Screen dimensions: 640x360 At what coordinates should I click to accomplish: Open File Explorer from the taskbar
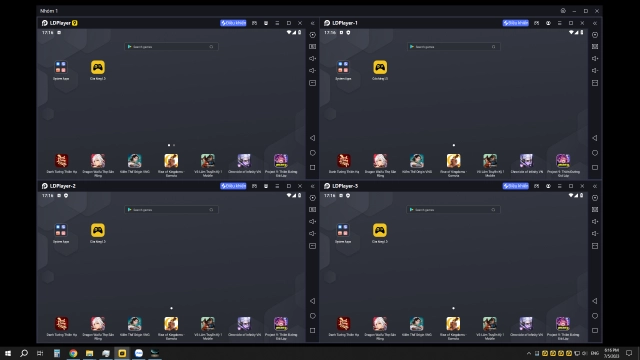[x=89, y=353]
